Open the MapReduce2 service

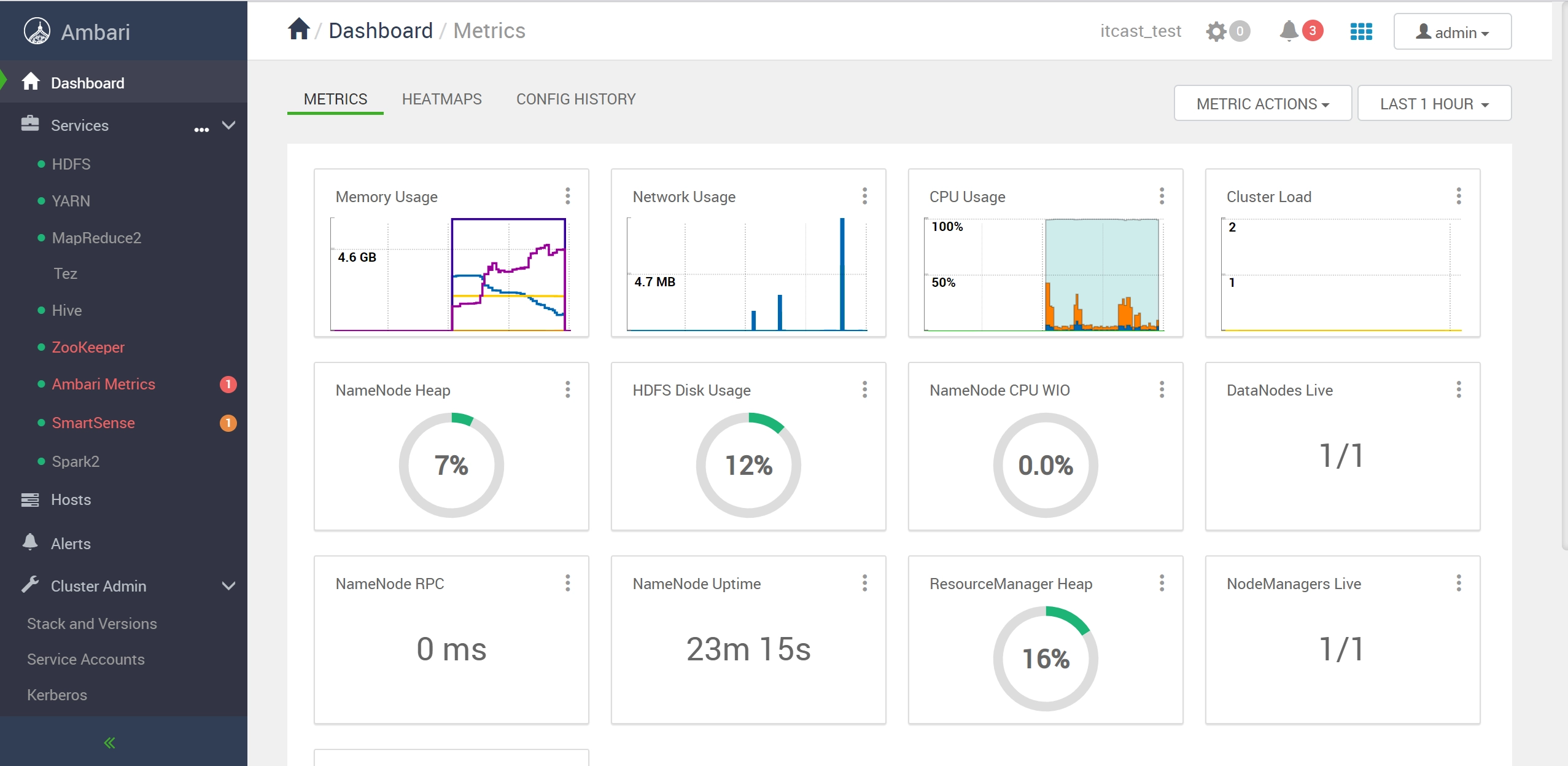point(96,238)
